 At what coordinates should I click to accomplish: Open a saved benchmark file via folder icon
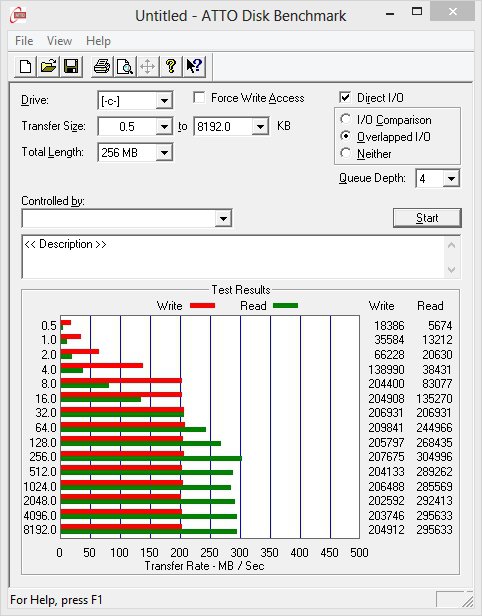click(48, 66)
